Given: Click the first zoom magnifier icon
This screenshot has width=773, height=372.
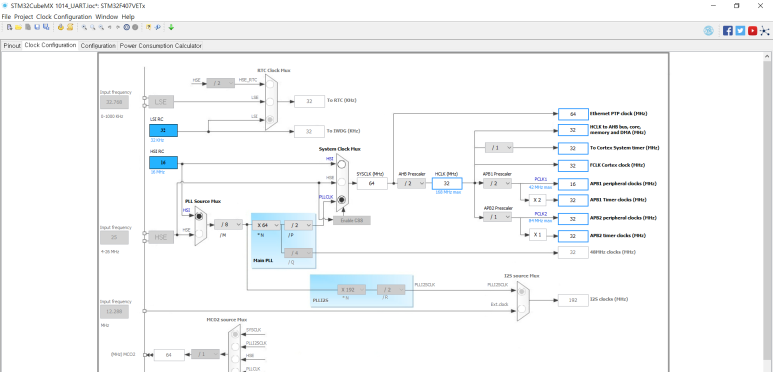Looking at the screenshot, I should coord(84,28).
